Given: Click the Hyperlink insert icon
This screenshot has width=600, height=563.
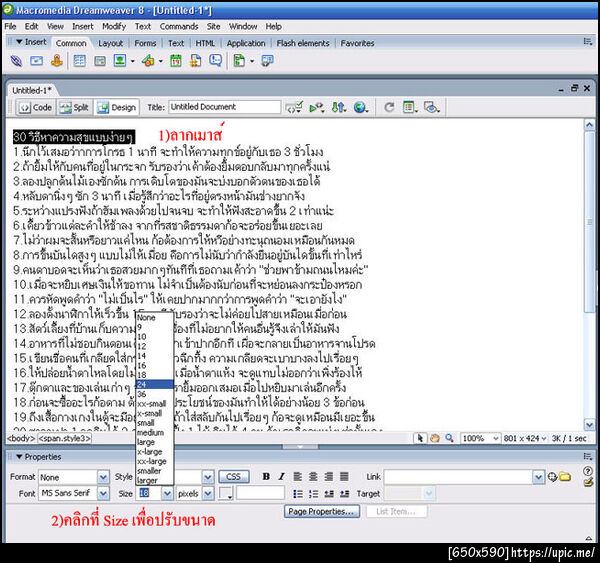Looking at the screenshot, I should [x=16, y=61].
